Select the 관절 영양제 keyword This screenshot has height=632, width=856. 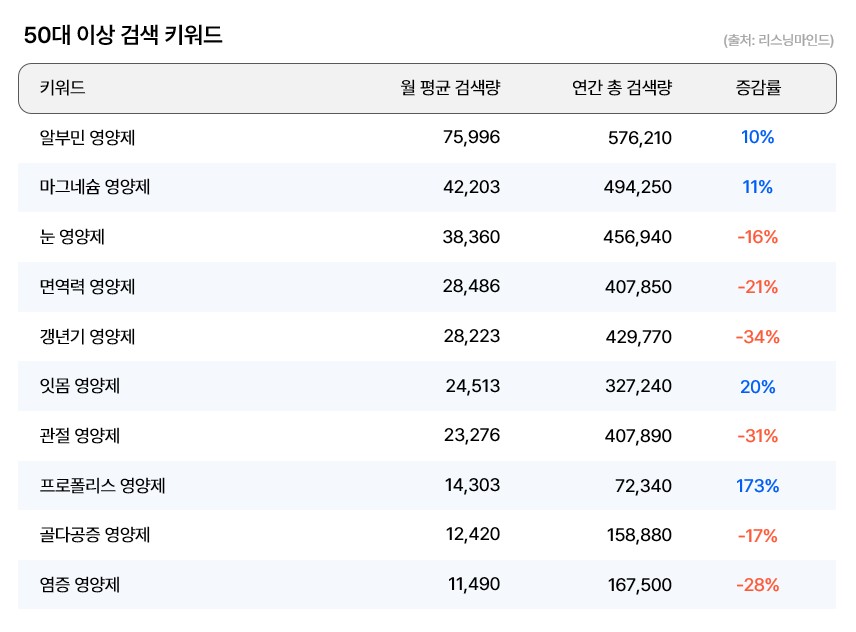click(80, 436)
